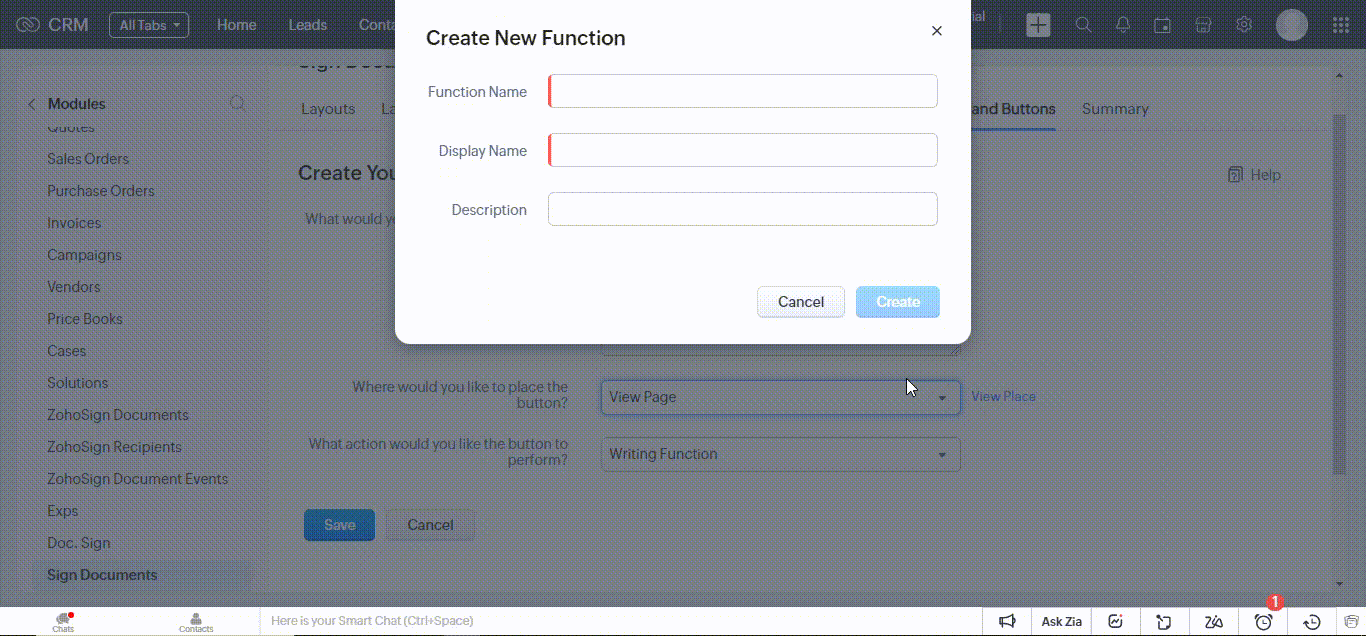Viewport: 1366px width, 636px height.
Task: Open CRM Setup using the gear icon
Action: click(1243, 24)
